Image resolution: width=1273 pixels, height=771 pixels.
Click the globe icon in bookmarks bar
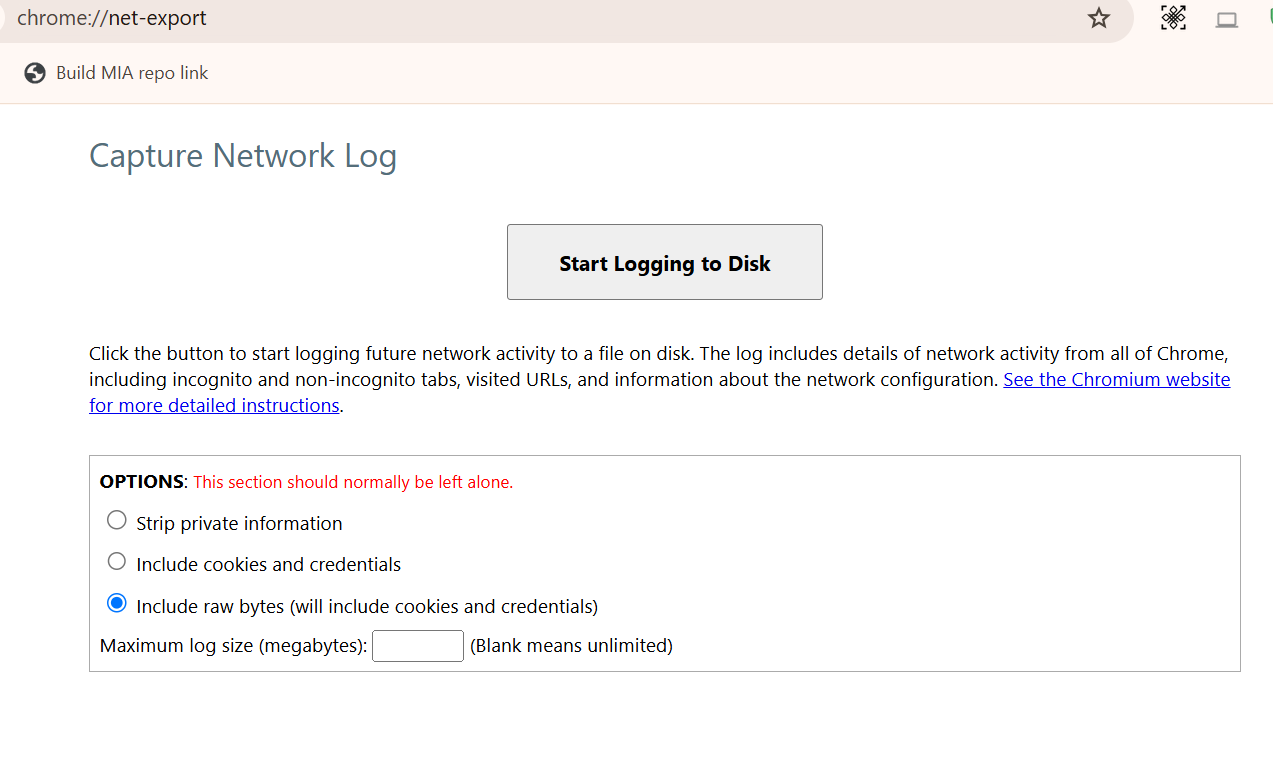pyautogui.click(x=35, y=73)
